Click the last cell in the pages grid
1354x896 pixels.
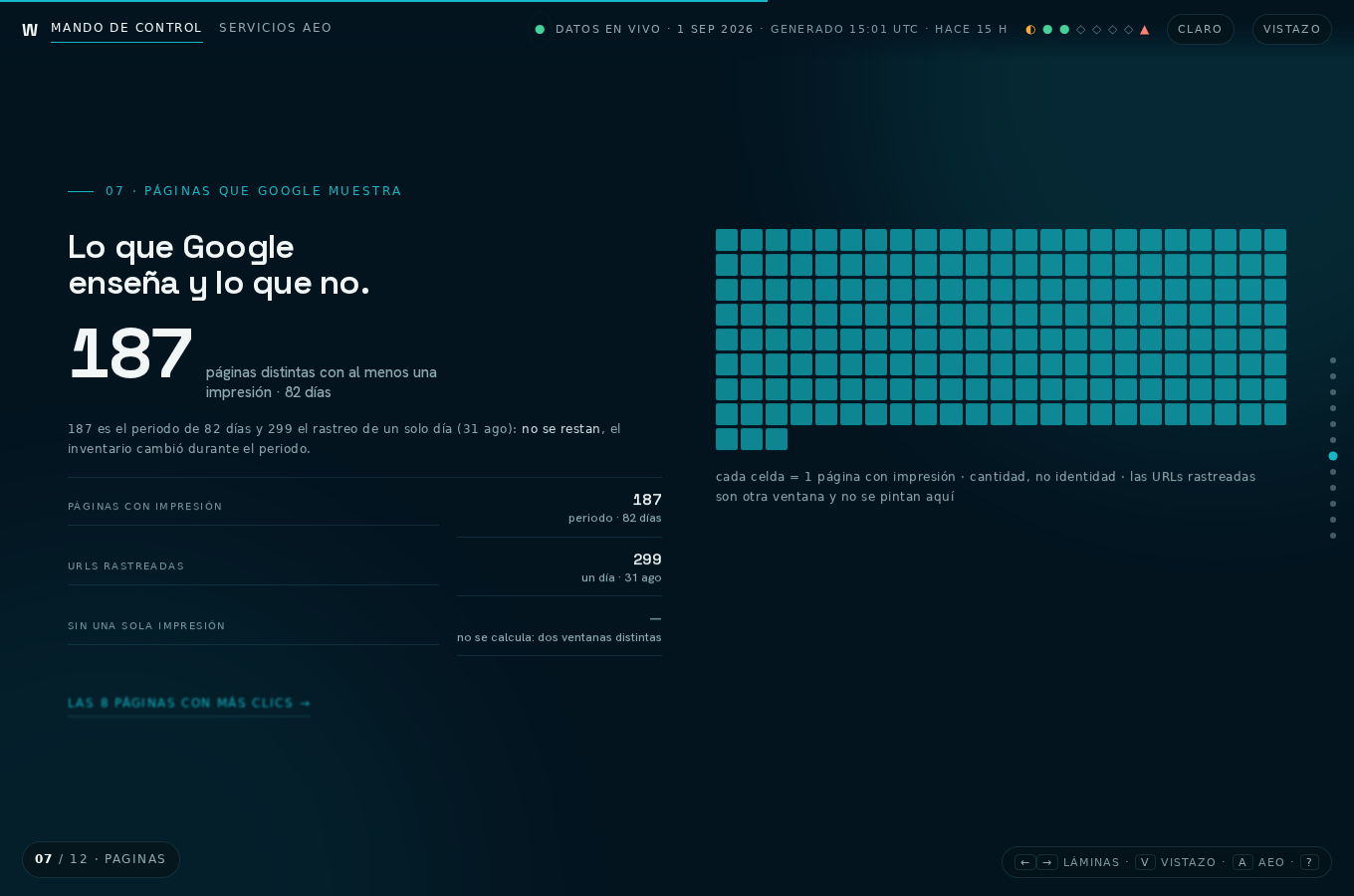click(x=777, y=439)
